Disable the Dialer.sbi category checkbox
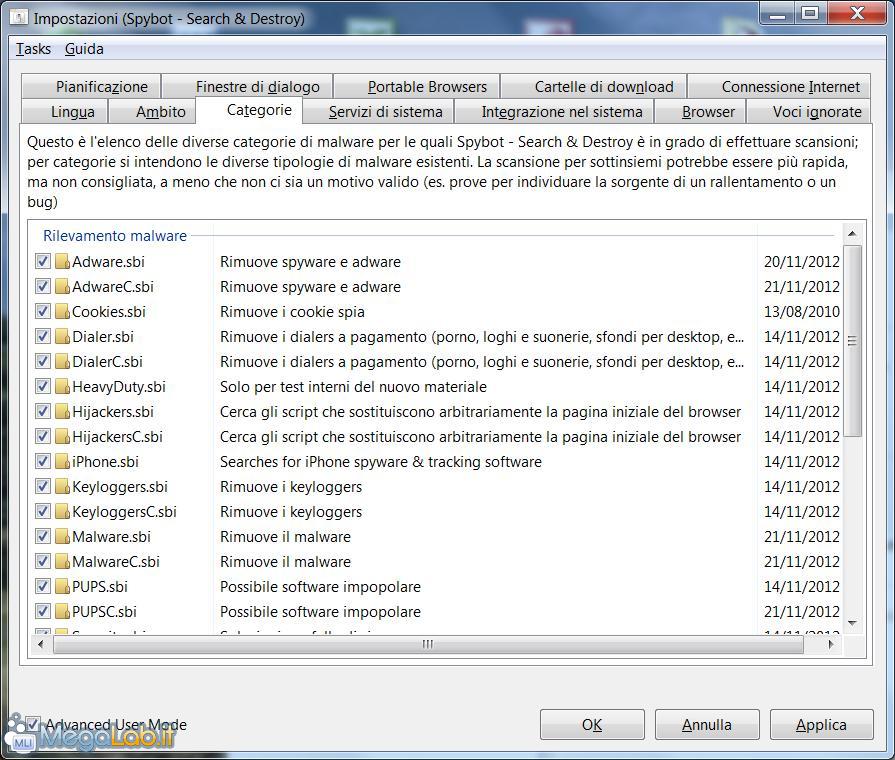This screenshot has height=760, width=895. point(43,336)
